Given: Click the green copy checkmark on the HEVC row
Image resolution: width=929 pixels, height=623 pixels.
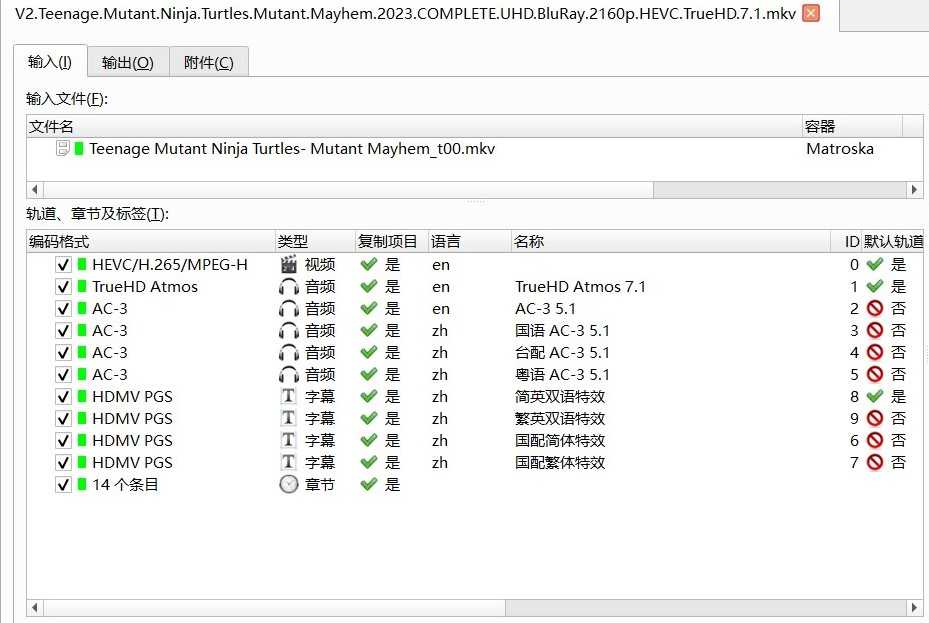Looking at the screenshot, I should (x=369, y=264).
